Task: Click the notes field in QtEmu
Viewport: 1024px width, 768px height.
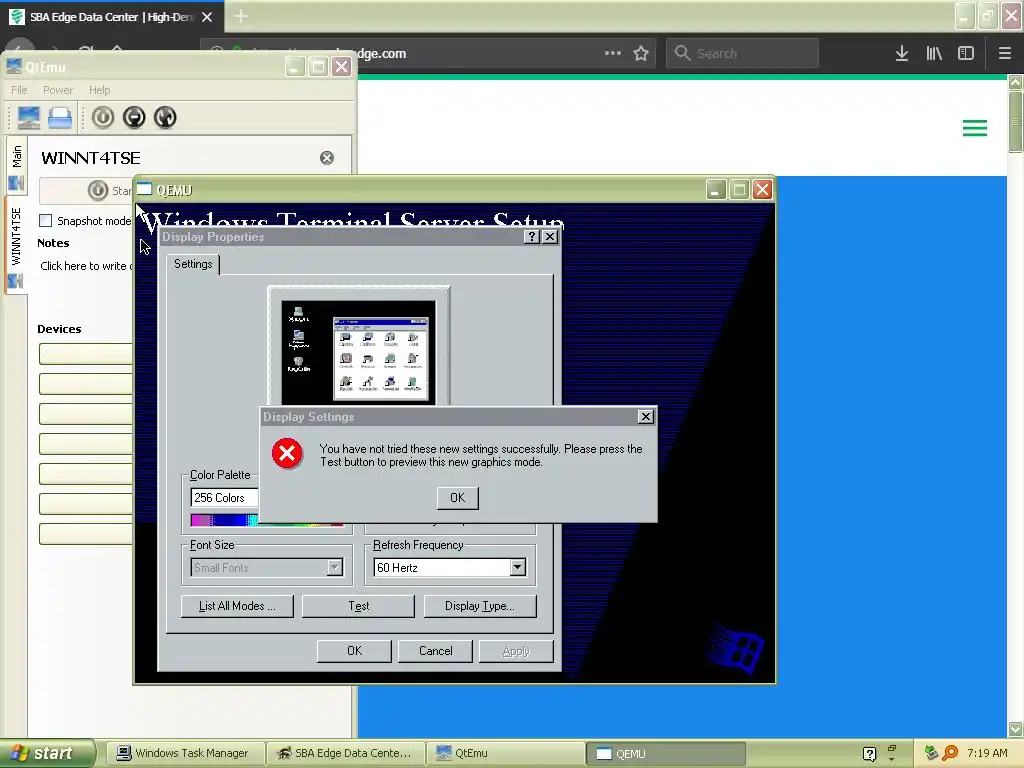Action: 86,266
